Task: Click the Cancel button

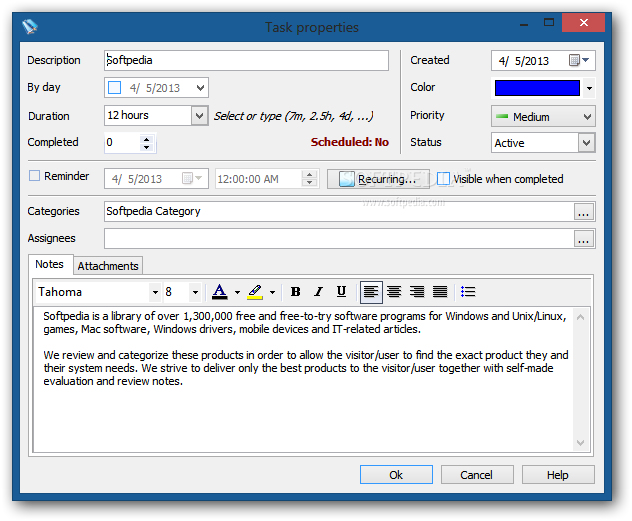Action: coord(477,475)
